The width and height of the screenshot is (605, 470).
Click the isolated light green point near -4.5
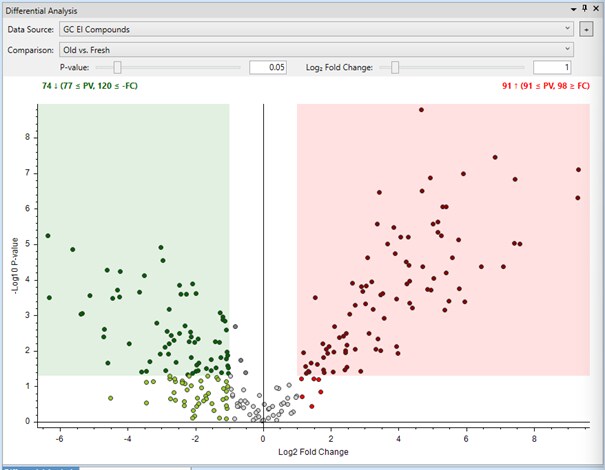(x=111, y=398)
